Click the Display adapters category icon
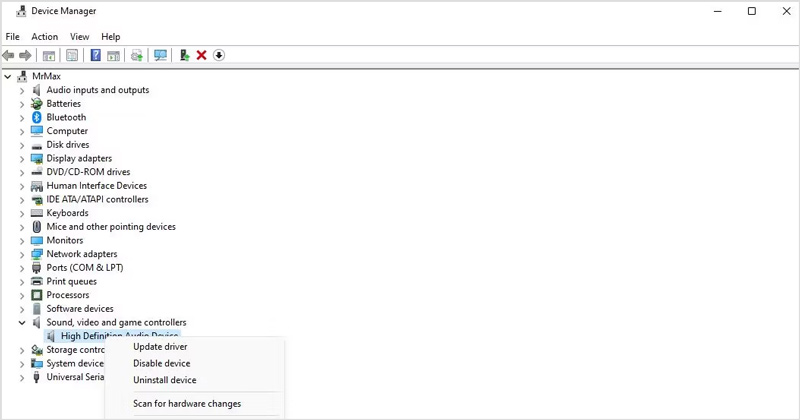Viewport: 800px width, 420px height. [37, 159]
